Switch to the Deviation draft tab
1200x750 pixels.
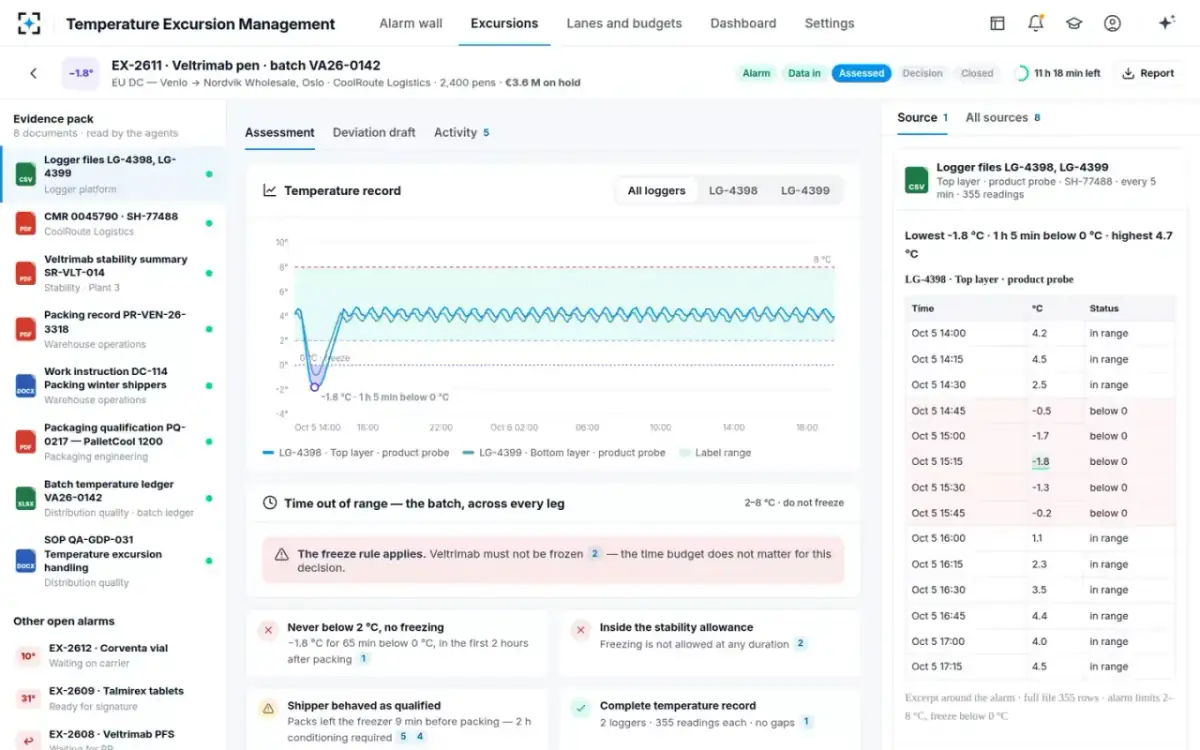[x=374, y=132]
